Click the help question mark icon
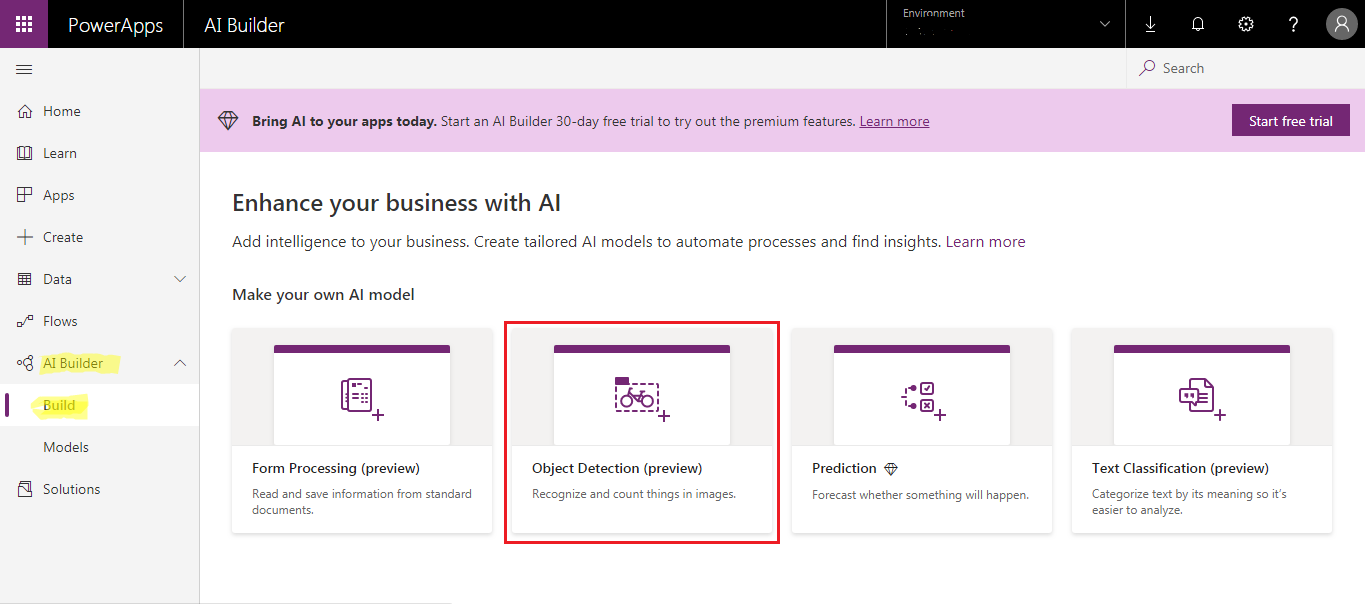1365x604 pixels. [x=1293, y=24]
